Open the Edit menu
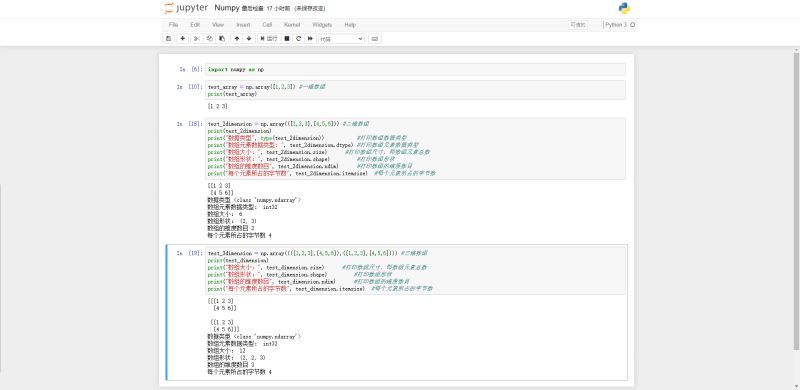 [195, 25]
